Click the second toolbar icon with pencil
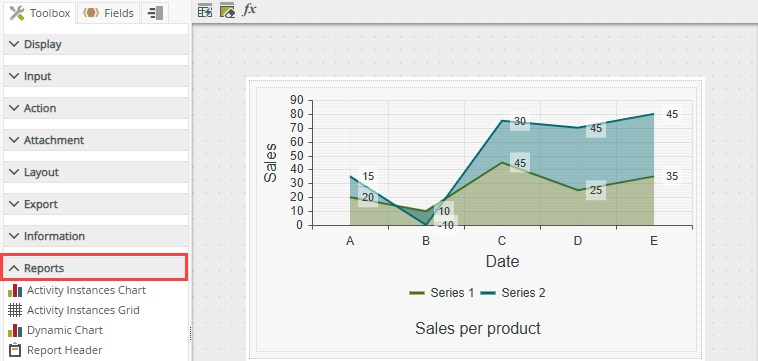The image size is (758, 361). (227, 10)
